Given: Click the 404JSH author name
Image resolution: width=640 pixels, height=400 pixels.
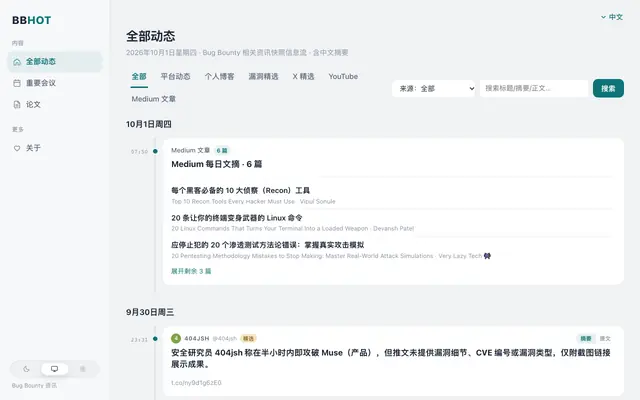Looking at the screenshot, I should coord(197,338).
